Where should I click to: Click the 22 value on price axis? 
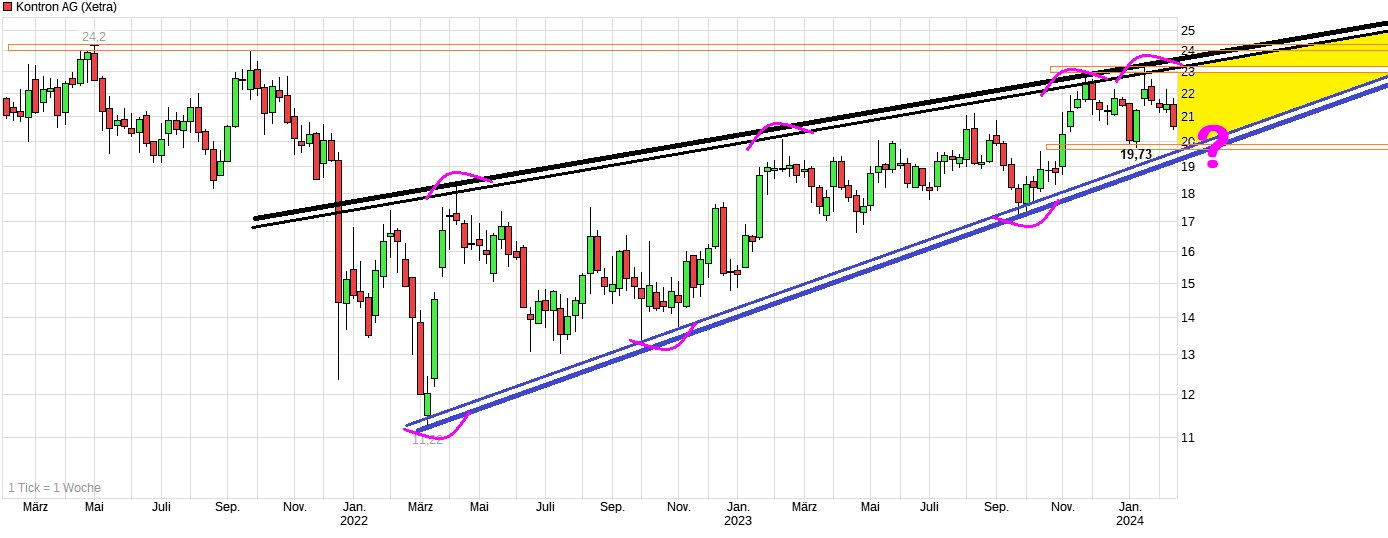tap(1188, 94)
